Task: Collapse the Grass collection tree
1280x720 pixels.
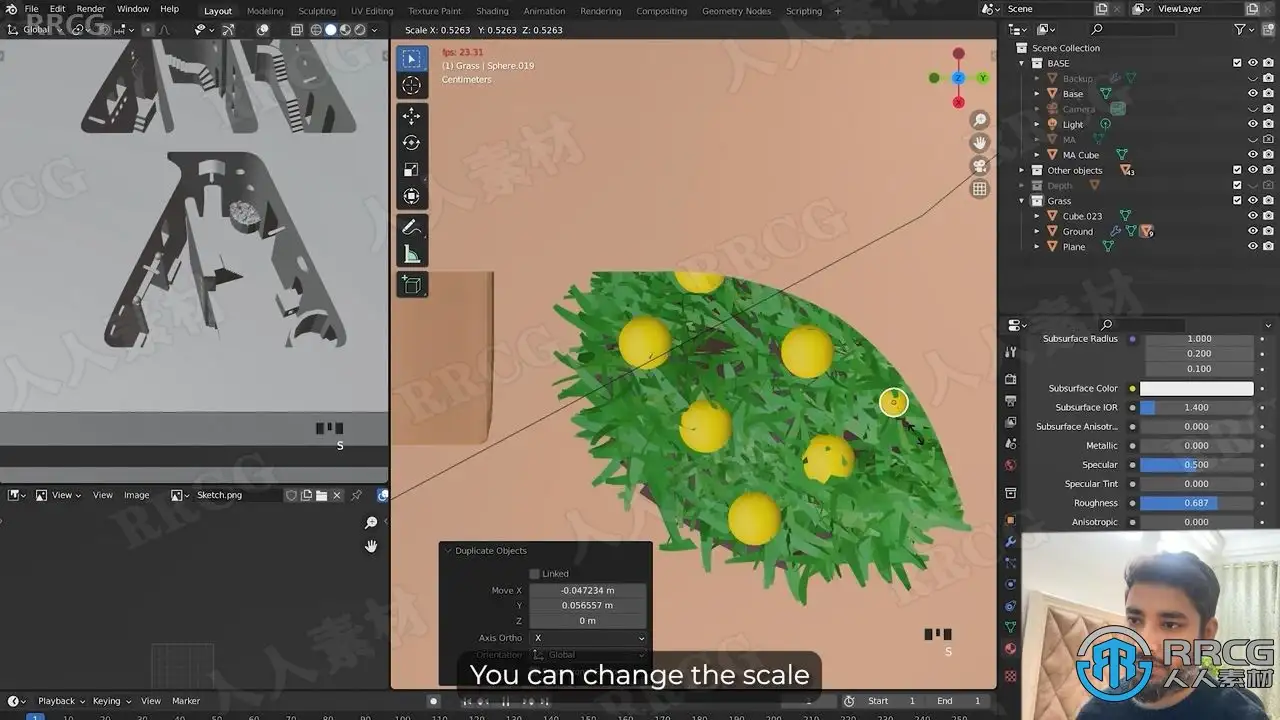Action: (x=1022, y=201)
